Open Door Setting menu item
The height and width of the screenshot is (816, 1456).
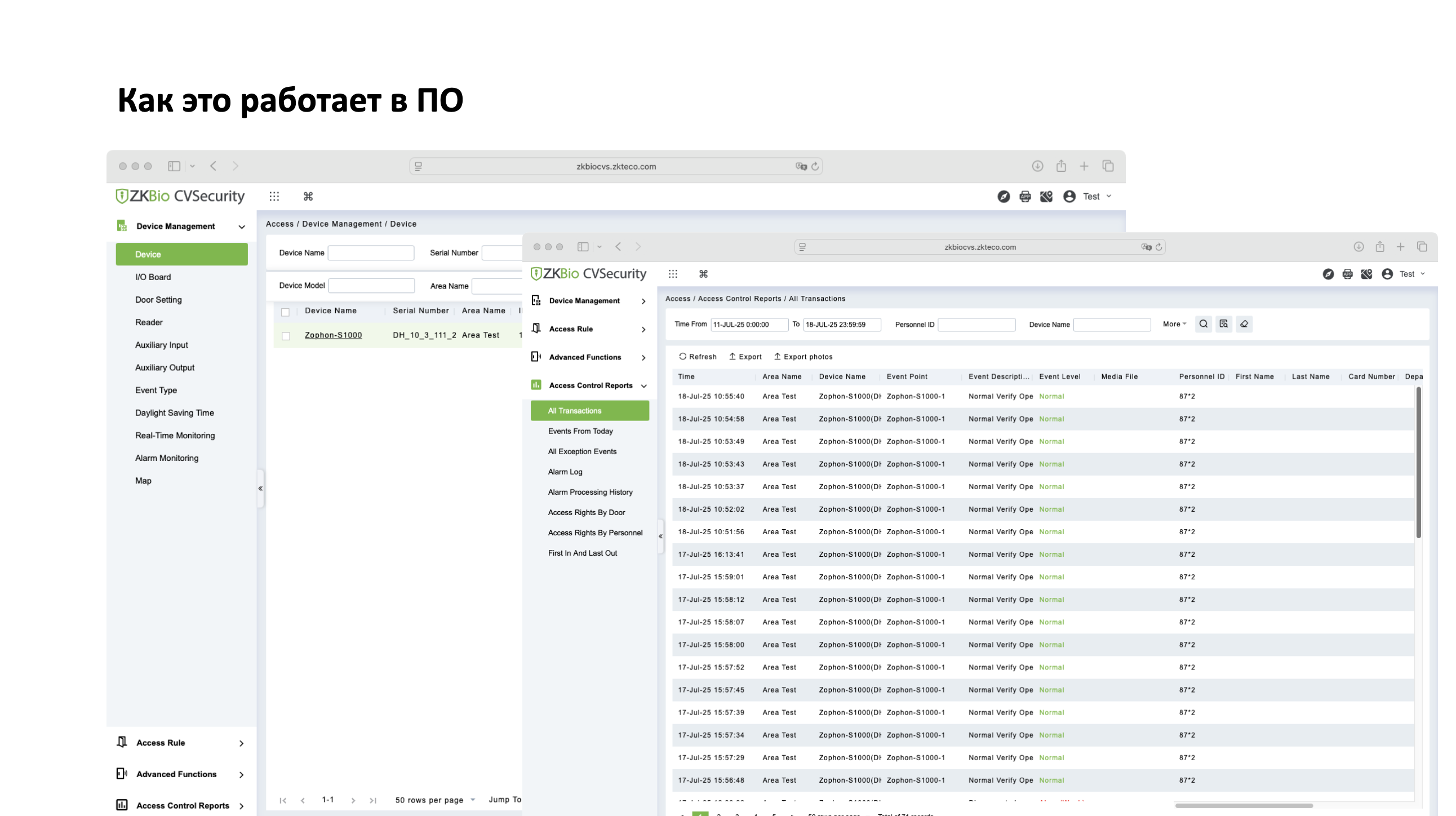(158, 299)
